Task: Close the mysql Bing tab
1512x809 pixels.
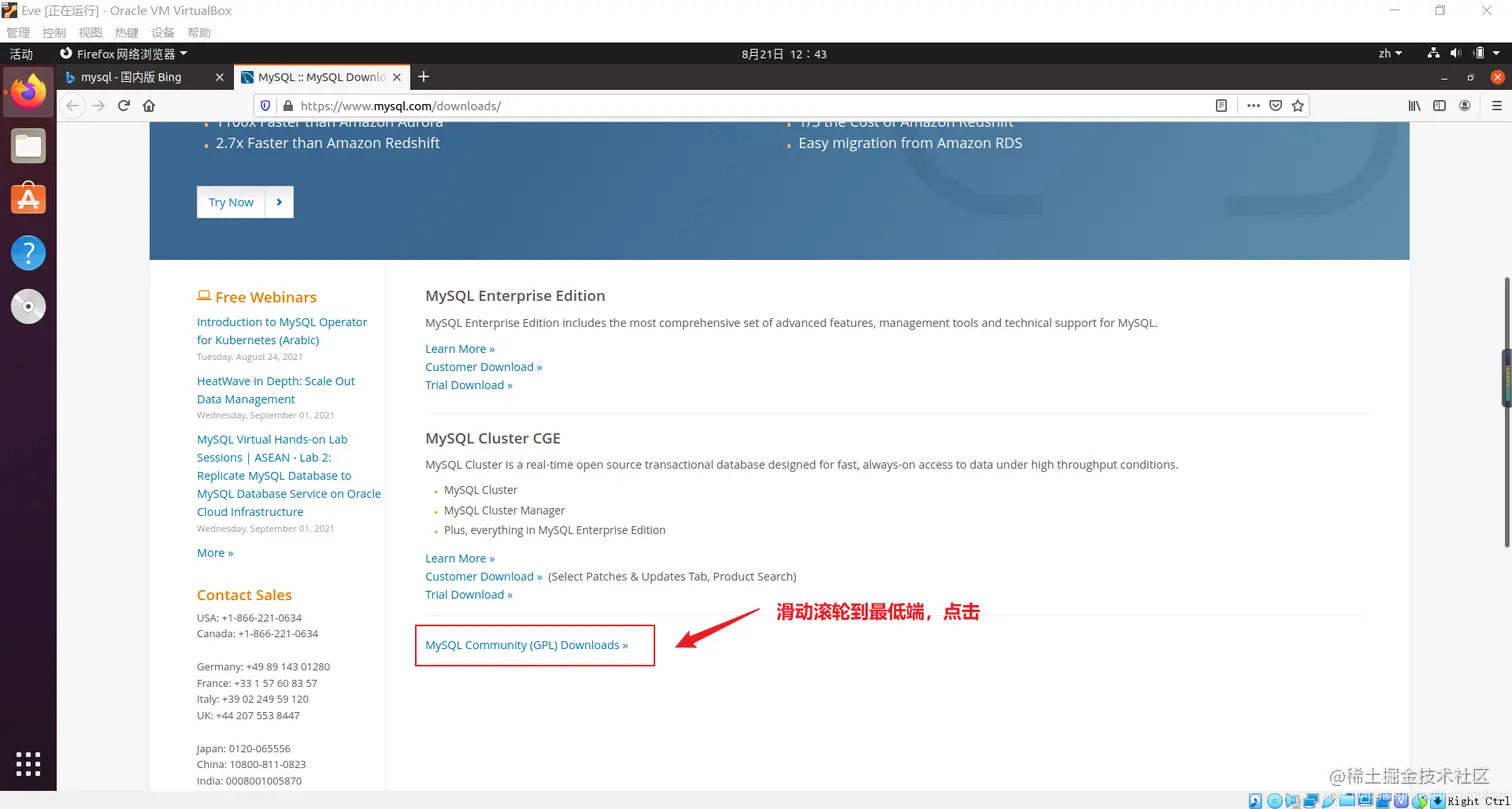Action: click(220, 77)
